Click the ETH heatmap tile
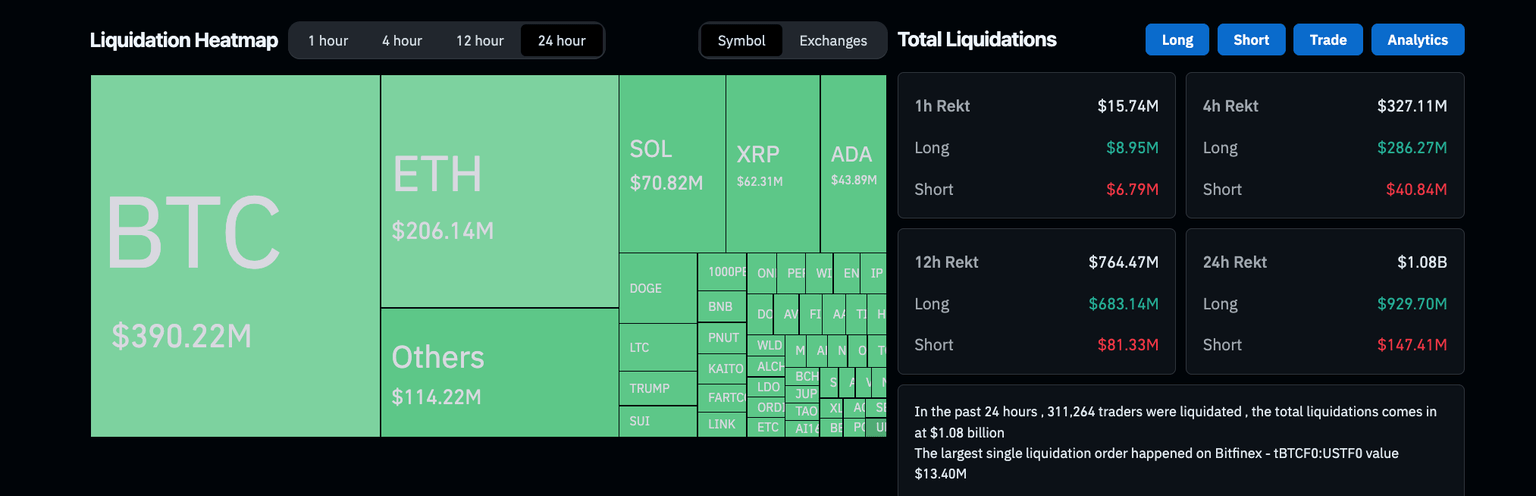1536x496 pixels. pyautogui.click(x=499, y=191)
